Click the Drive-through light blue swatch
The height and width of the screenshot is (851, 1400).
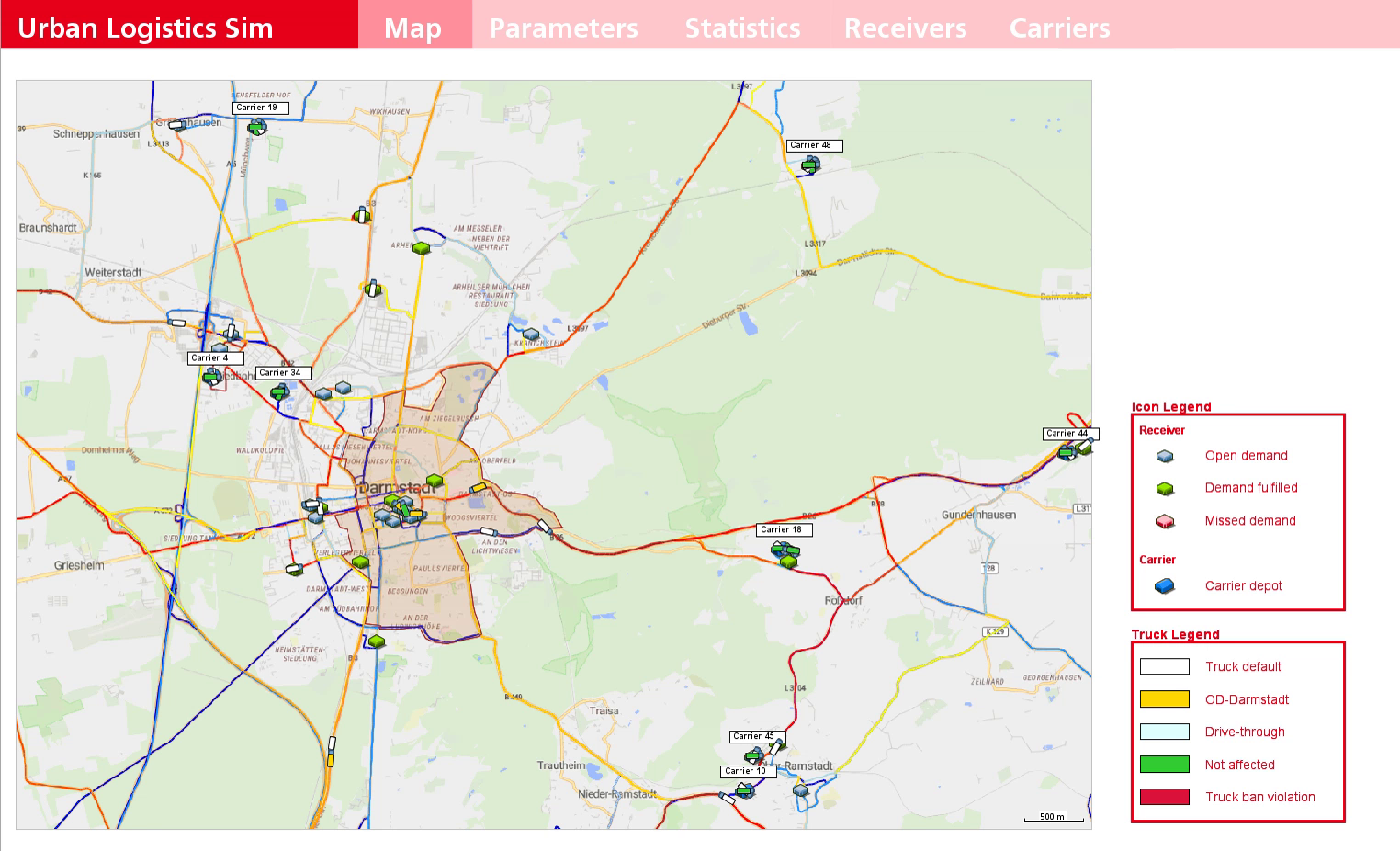1165,732
